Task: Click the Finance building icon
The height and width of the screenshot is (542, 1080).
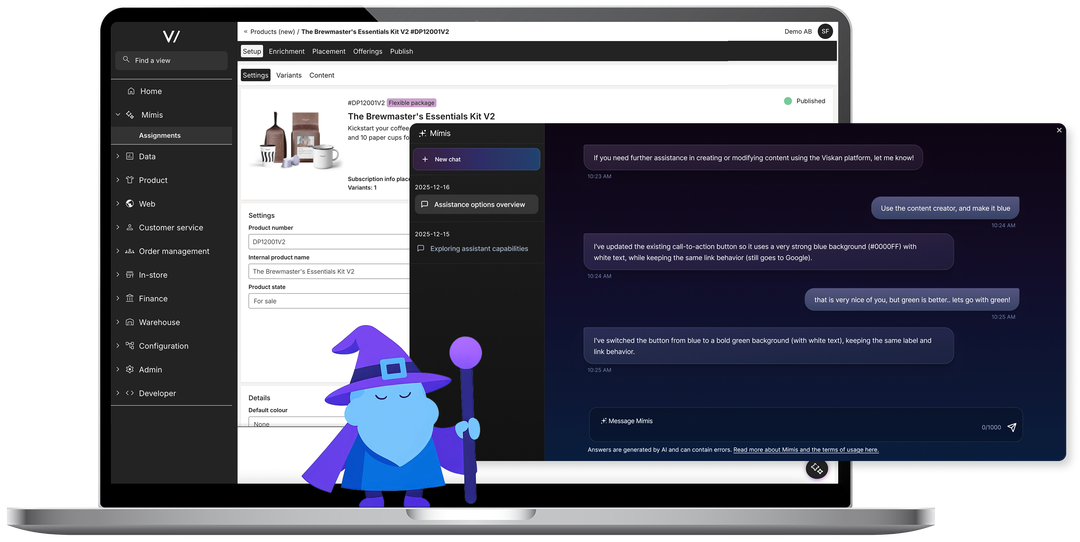Action: [x=130, y=298]
